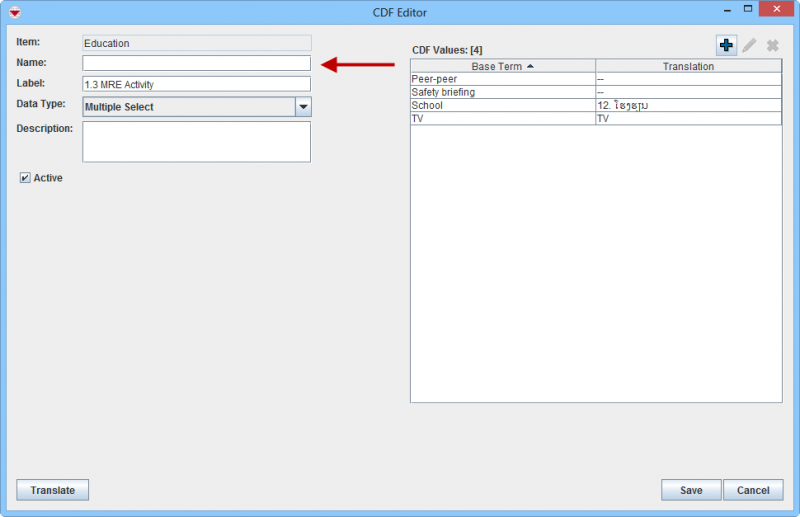This screenshot has height=517, width=800.
Task: Click the Label field containing 1.3 MRE Activity
Action: tap(197, 84)
